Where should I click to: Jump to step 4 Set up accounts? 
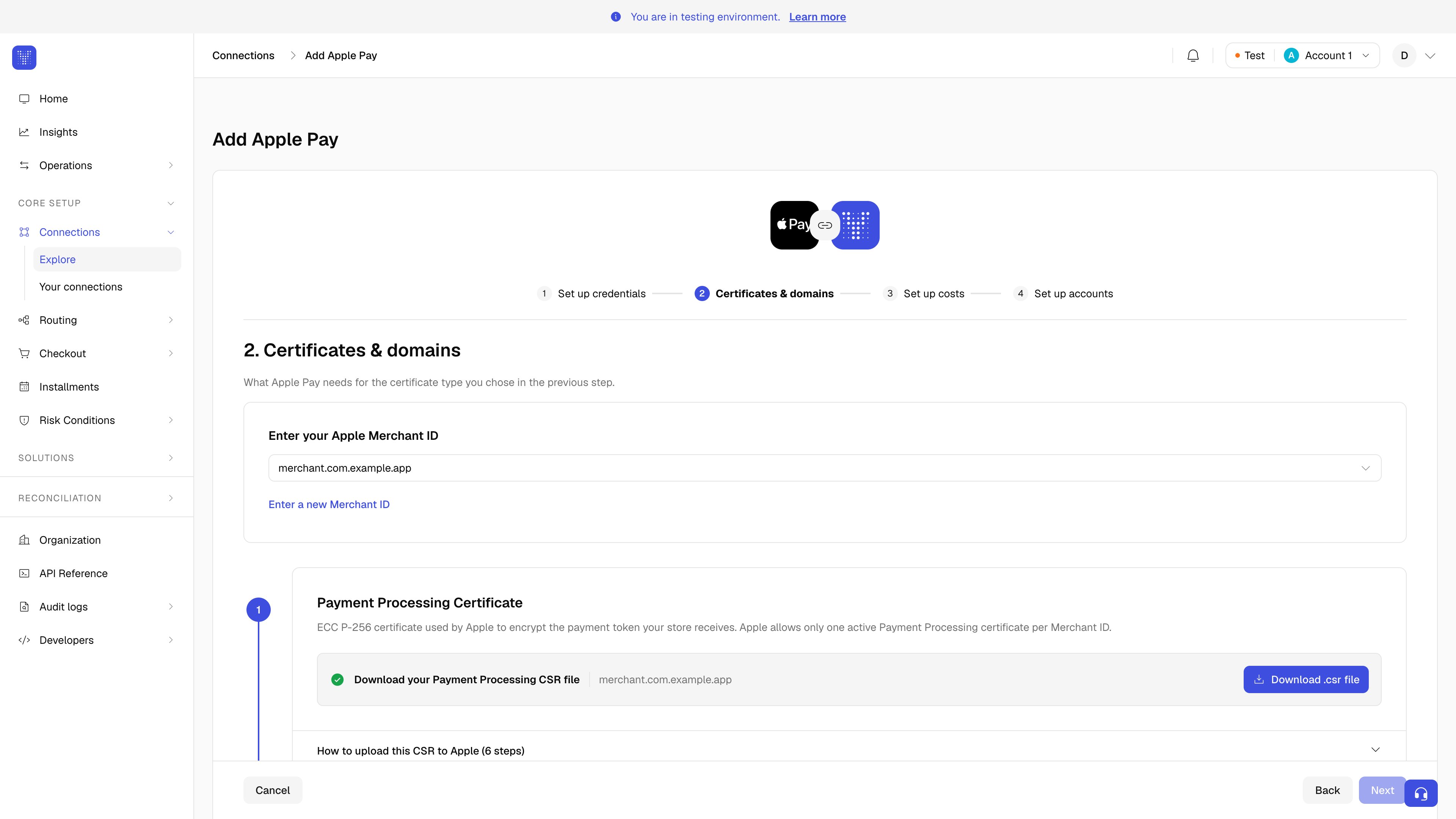[1063, 294]
